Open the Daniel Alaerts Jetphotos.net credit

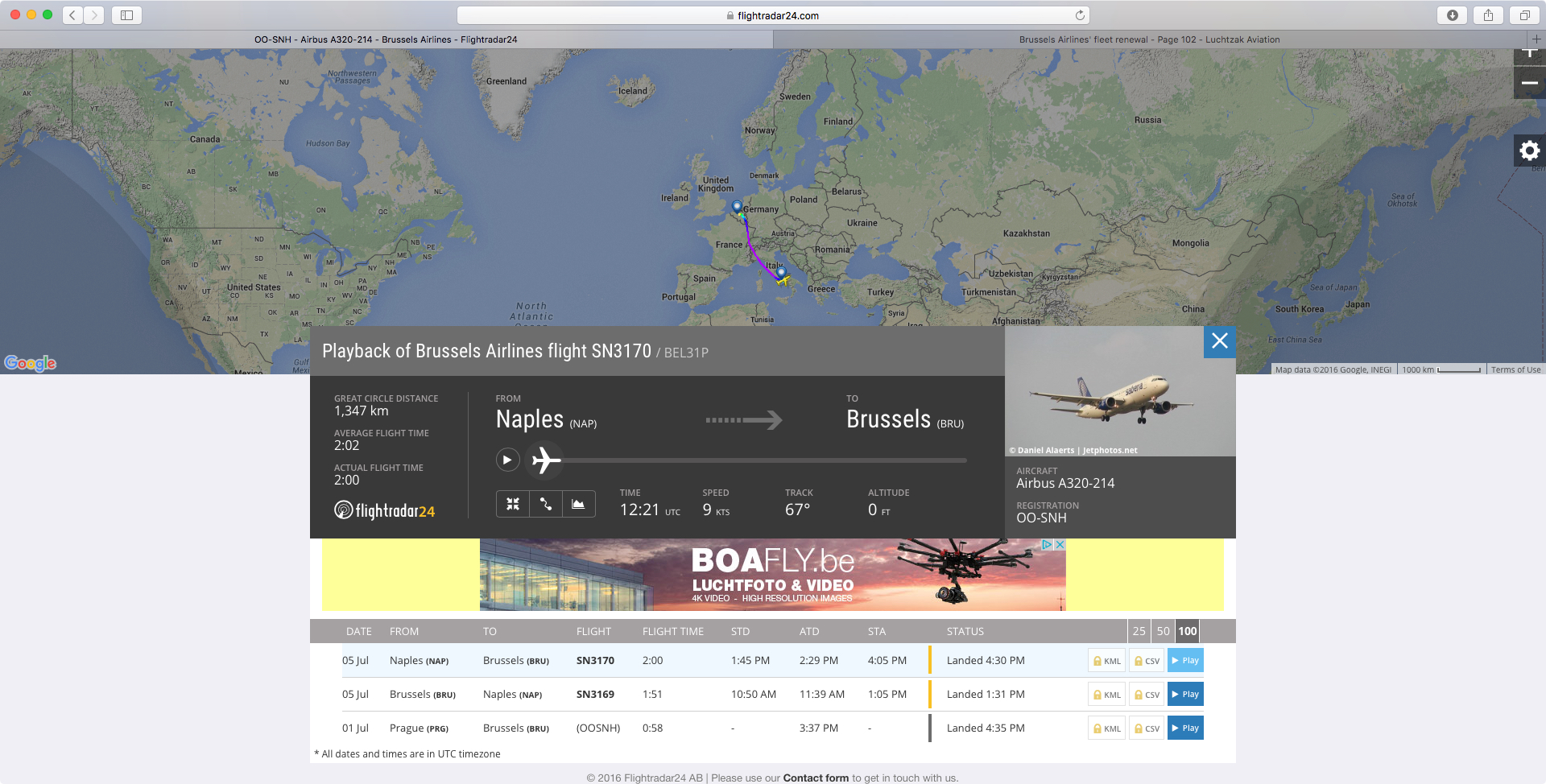coord(1073,451)
